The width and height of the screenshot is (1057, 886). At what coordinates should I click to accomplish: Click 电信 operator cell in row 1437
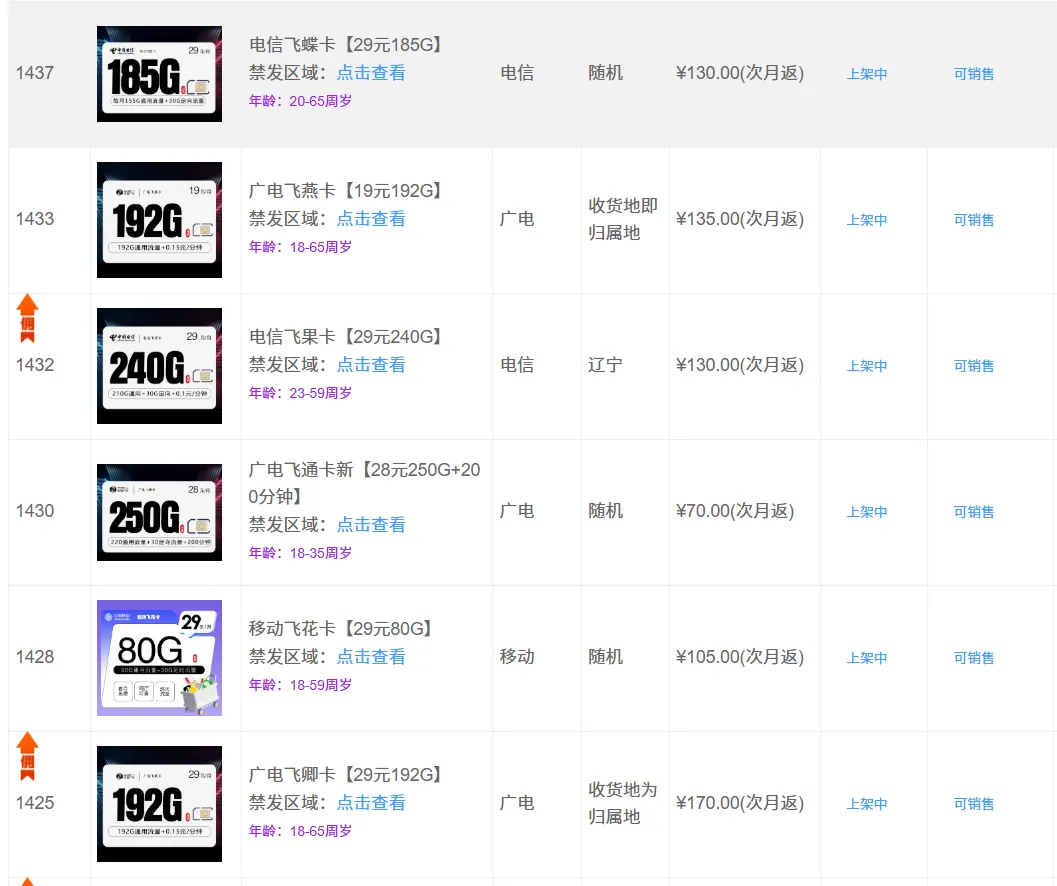(x=517, y=73)
